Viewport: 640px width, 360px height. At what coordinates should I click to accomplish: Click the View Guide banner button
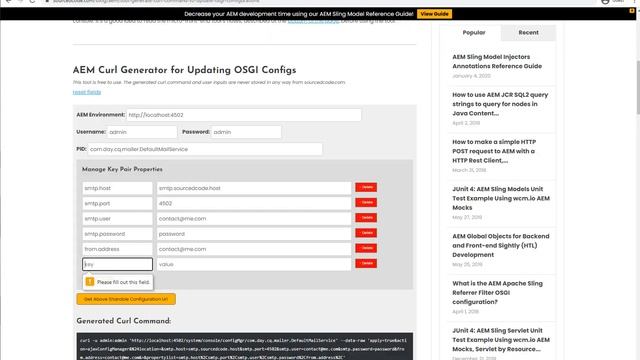click(434, 14)
